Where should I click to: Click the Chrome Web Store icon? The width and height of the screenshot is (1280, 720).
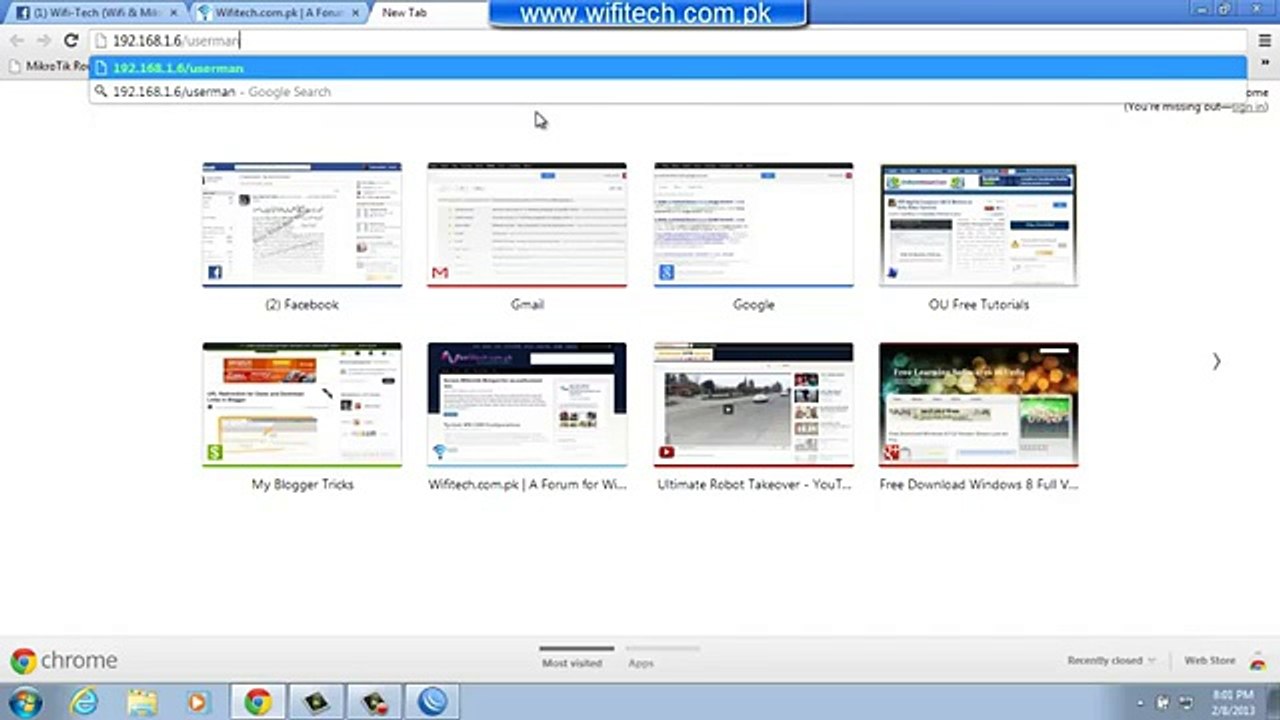(x=1258, y=662)
